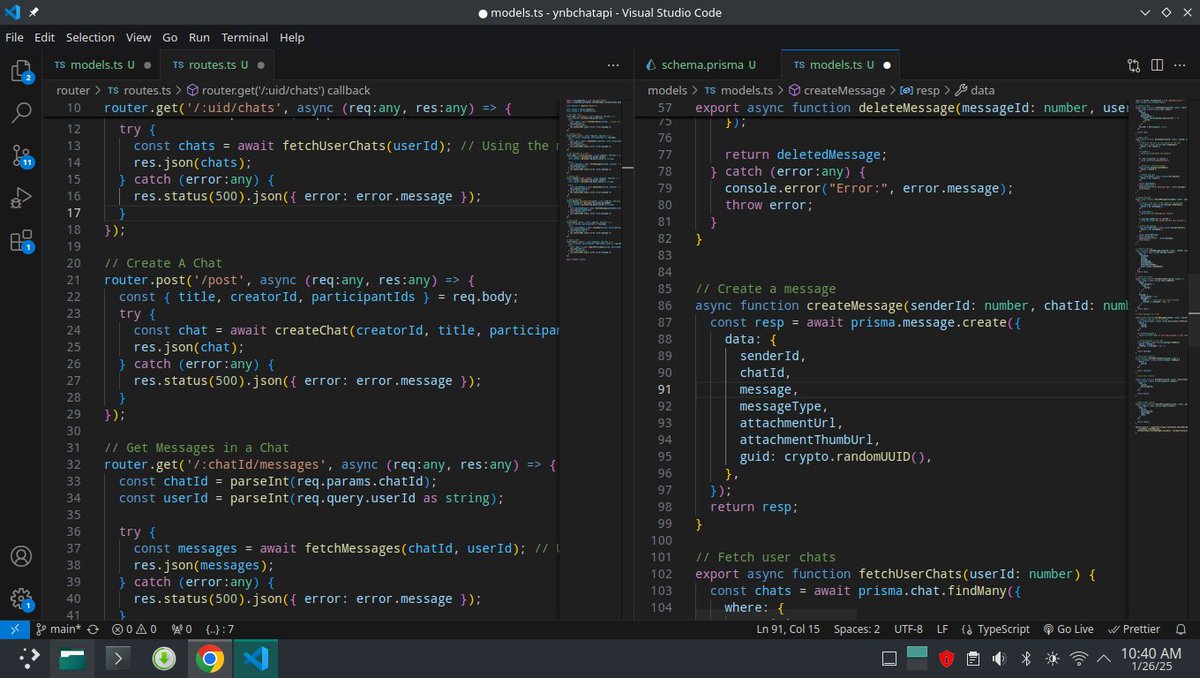Click unsaved dot on routes.ts tab
The width and height of the screenshot is (1200, 678).
point(260,65)
